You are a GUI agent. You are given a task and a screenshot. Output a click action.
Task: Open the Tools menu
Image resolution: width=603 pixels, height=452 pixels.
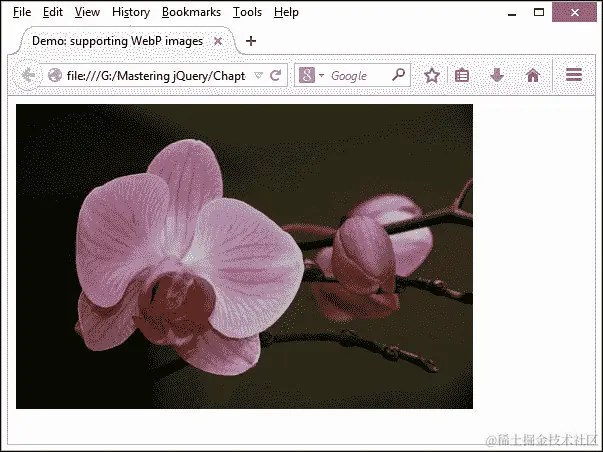click(x=247, y=12)
